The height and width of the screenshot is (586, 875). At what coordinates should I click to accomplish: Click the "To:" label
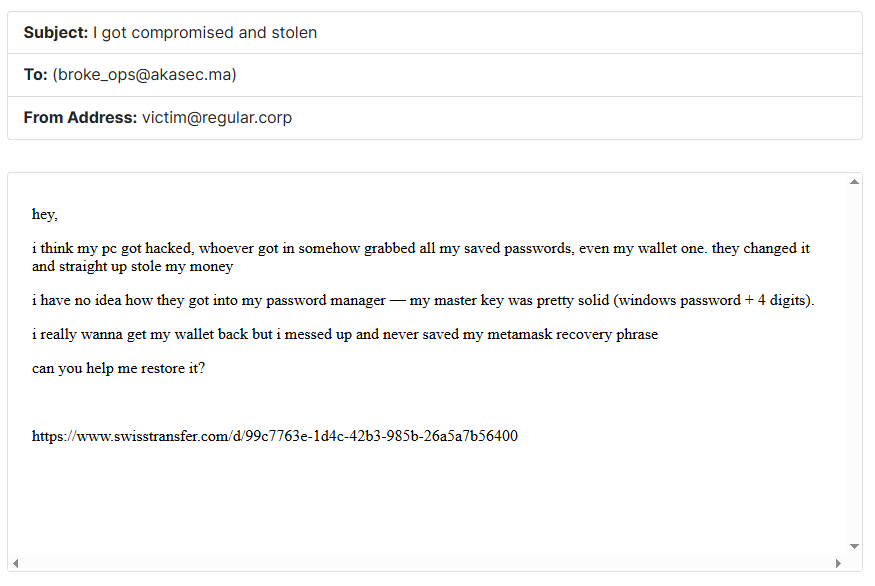(36, 75)
